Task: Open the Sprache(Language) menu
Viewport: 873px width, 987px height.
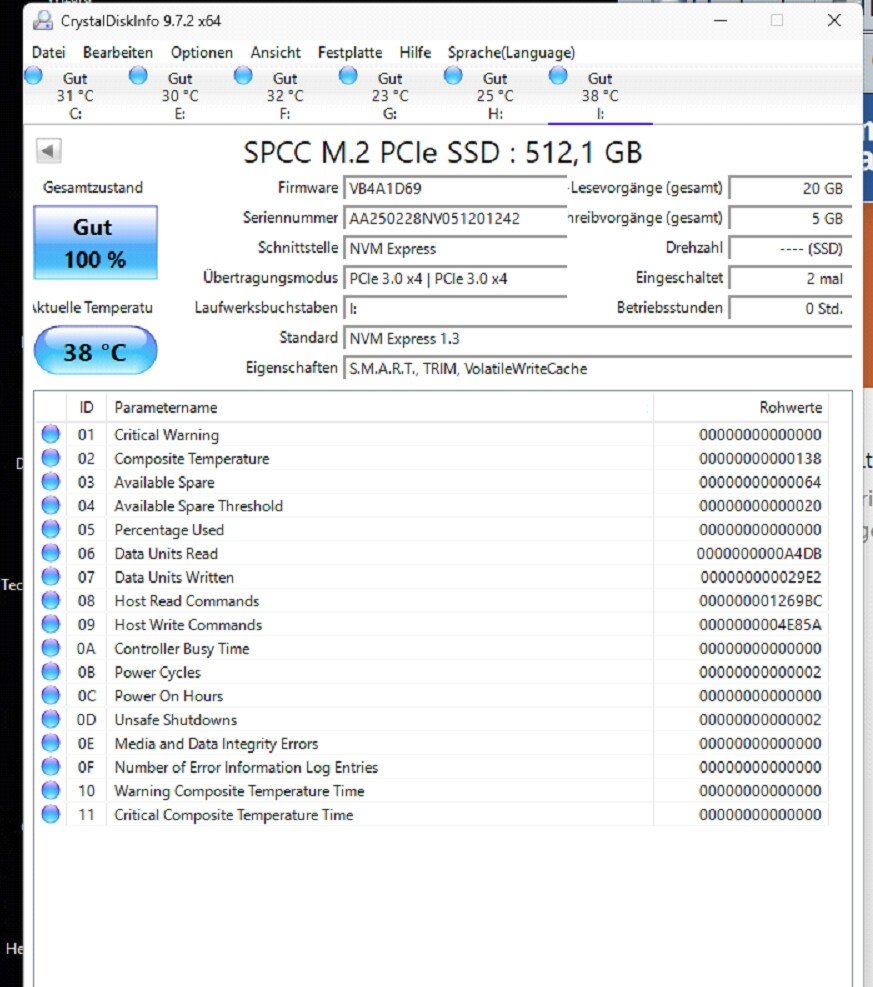Action: (x=511, y=52)
